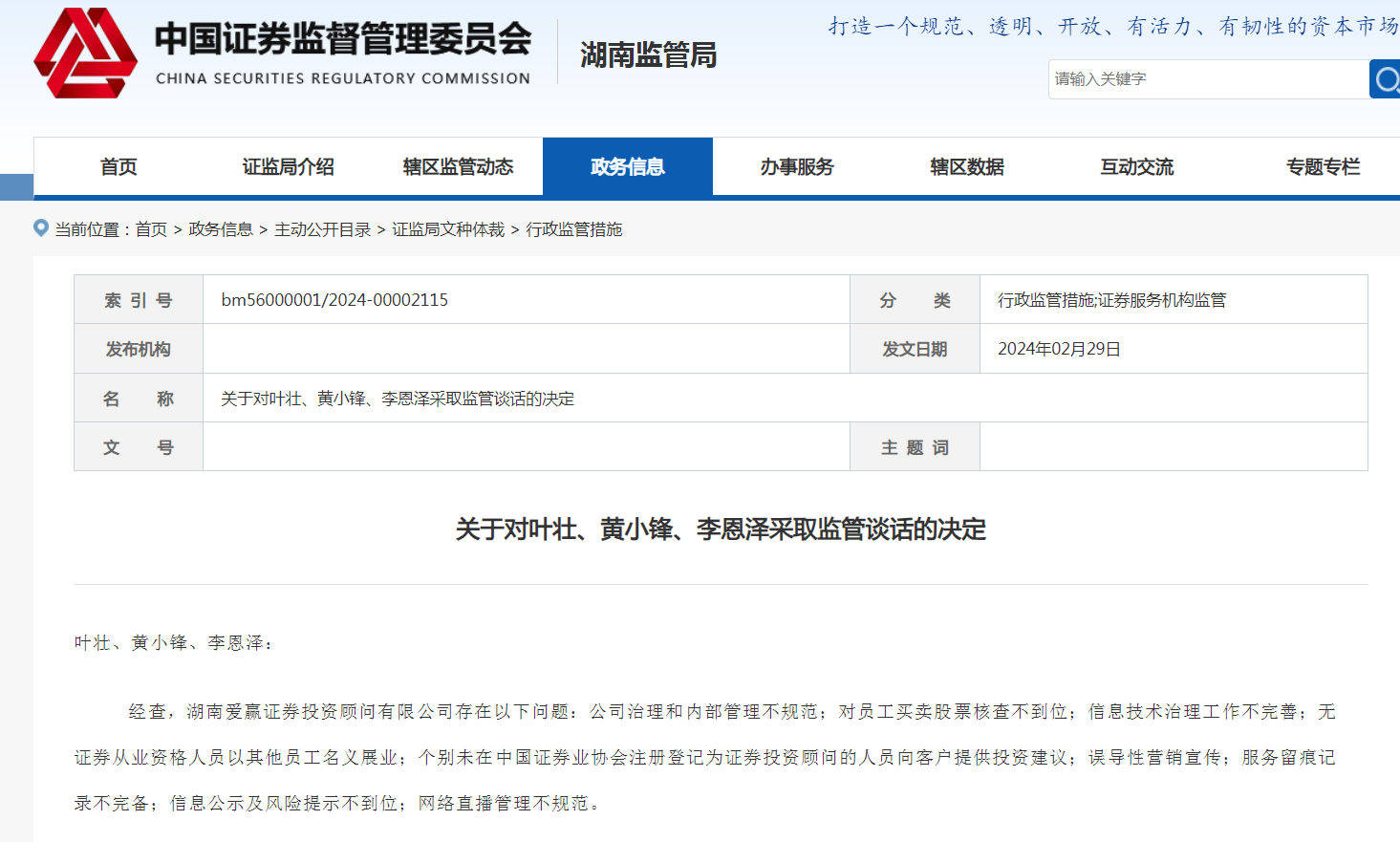
Task: Open 主动公开目录 breadcrumb link
Action: pyautogui.click(x=322, y=229)
